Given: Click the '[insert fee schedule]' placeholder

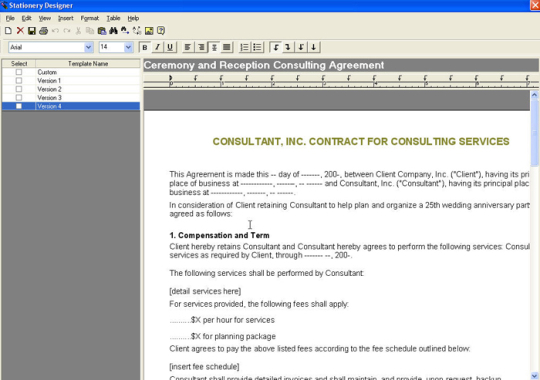Looking at the screenshot, I should [x=205, y=367].
